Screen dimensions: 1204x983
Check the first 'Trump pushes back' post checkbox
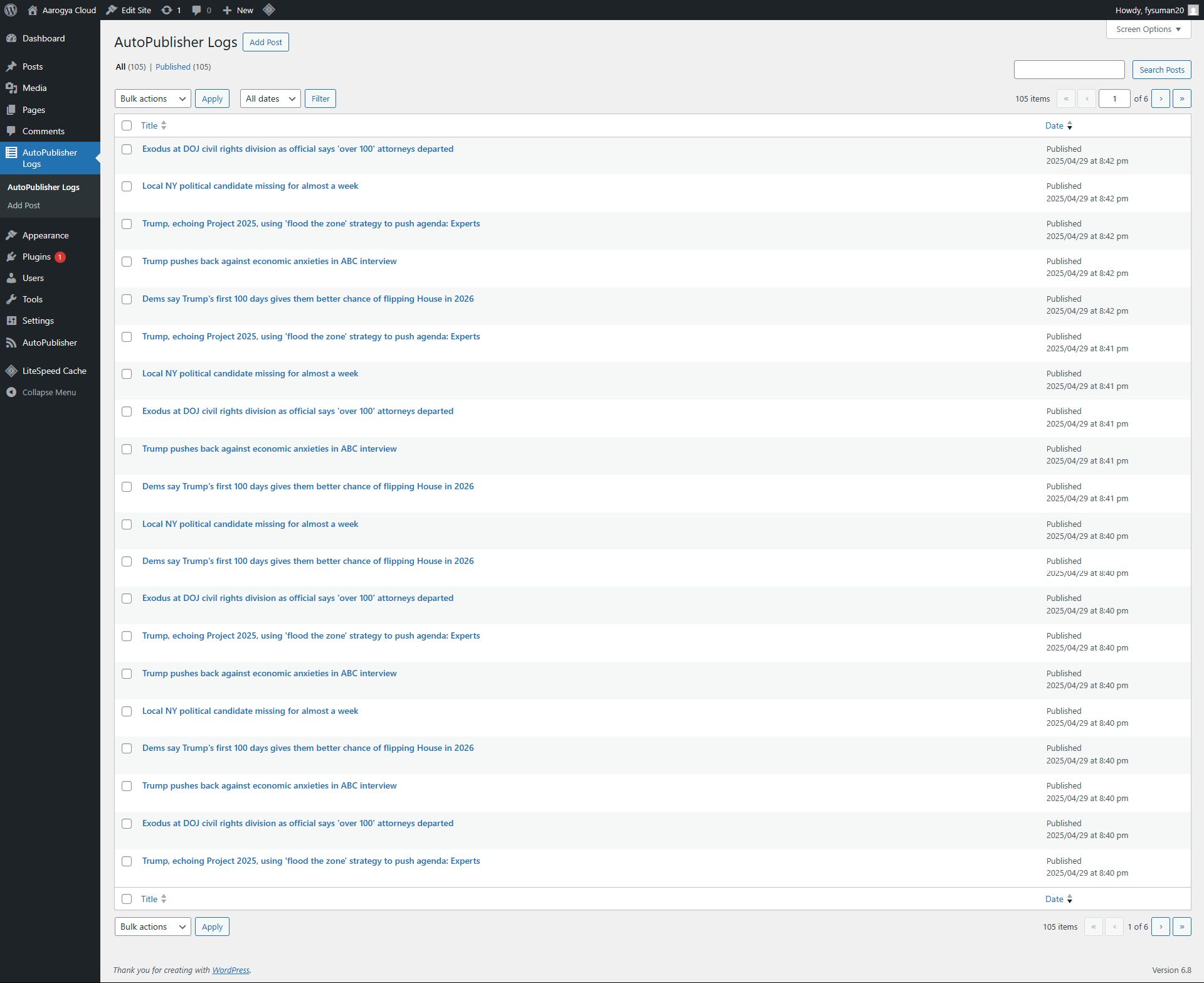(x=127, y=262)
